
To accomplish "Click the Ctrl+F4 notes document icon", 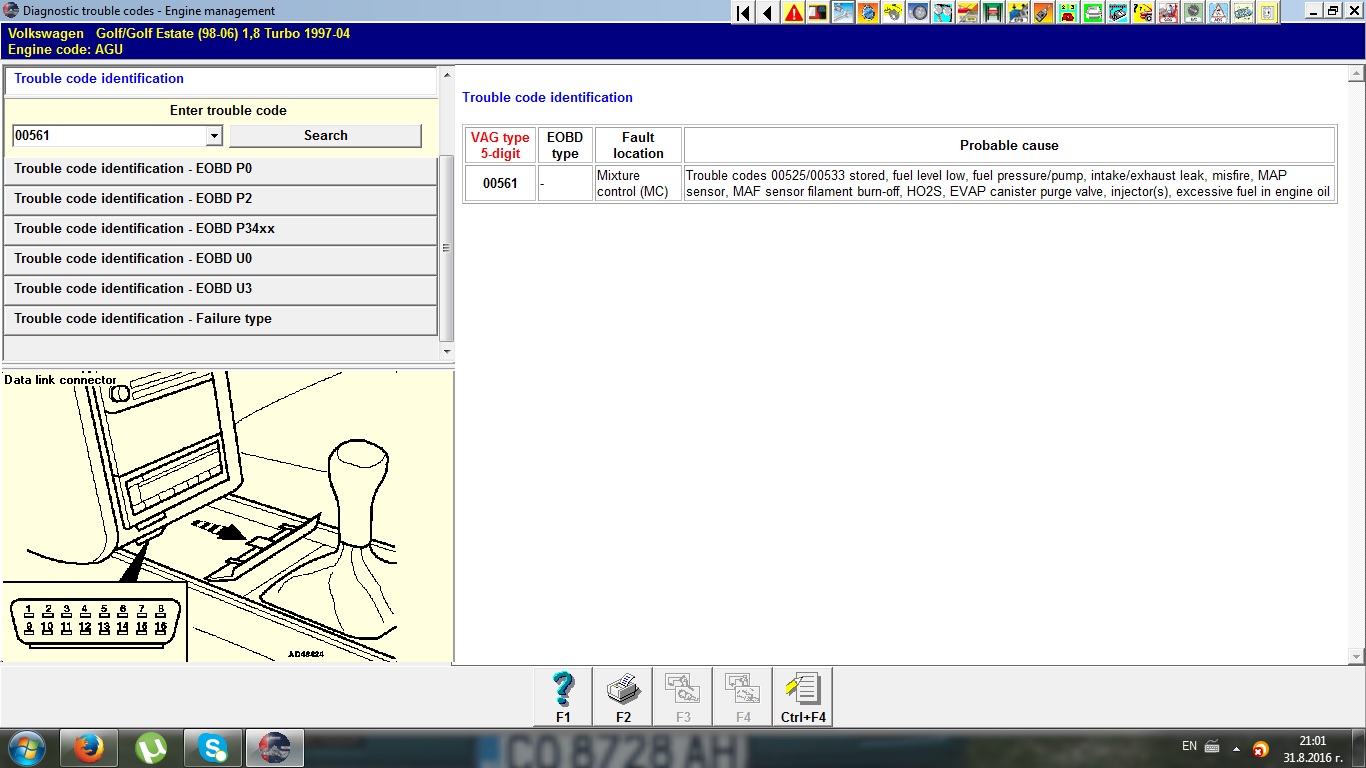I will coord(803,696).
